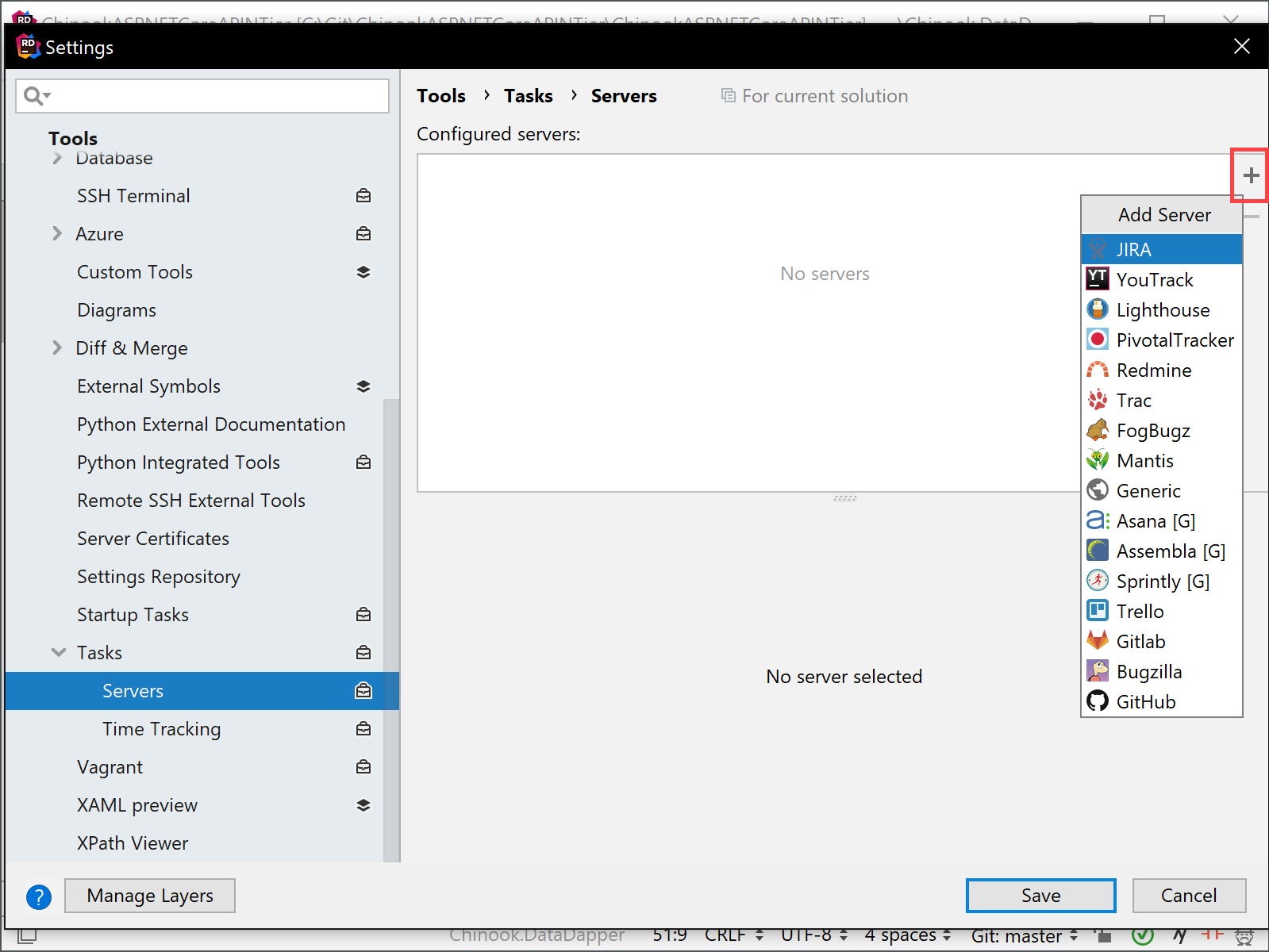The width and height of the screenshot is (1269, 952).
Task: Click layer icon beside Time Tracking
Action: coord(363,728)
